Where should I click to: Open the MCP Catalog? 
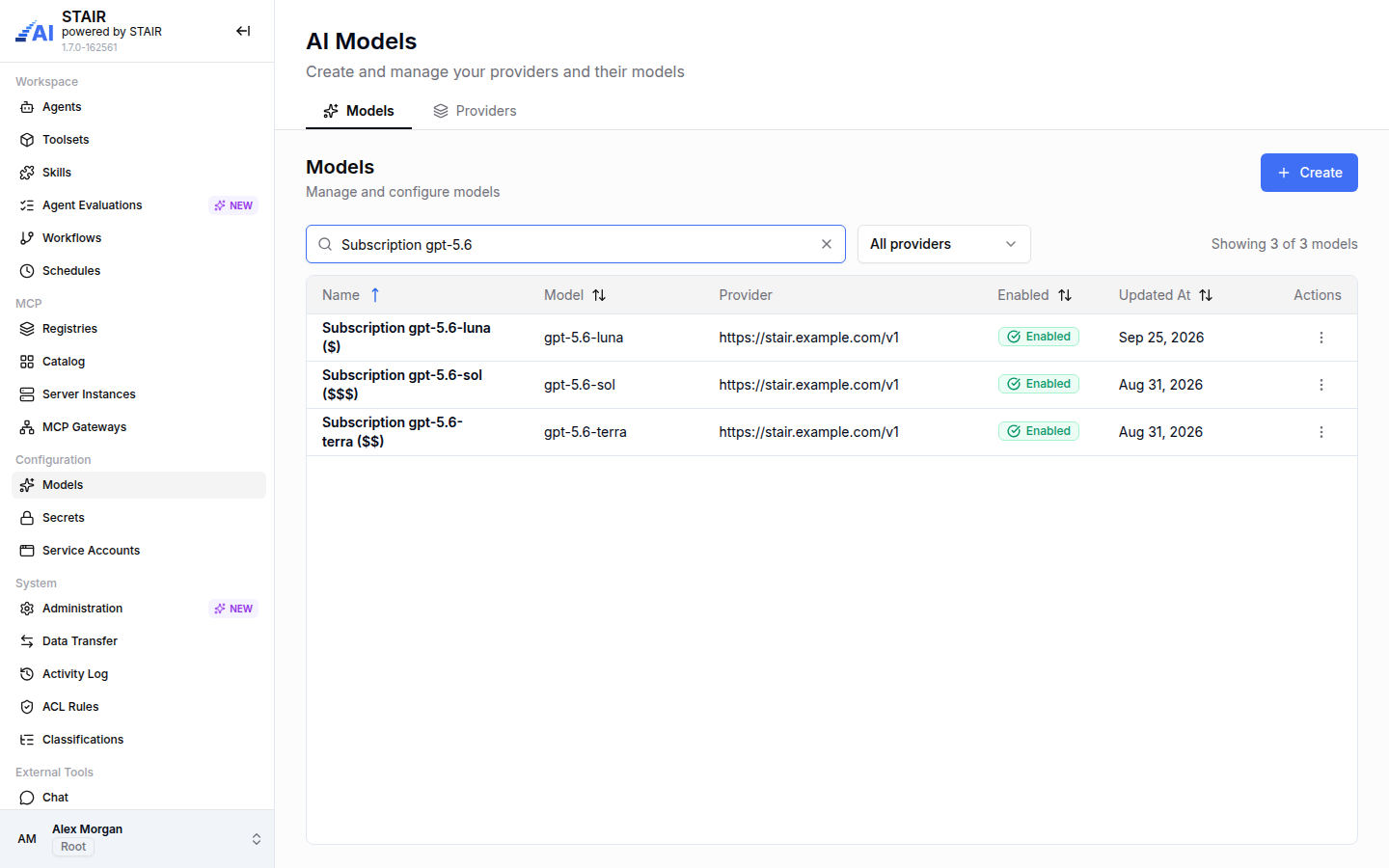[x=139, y=362]
